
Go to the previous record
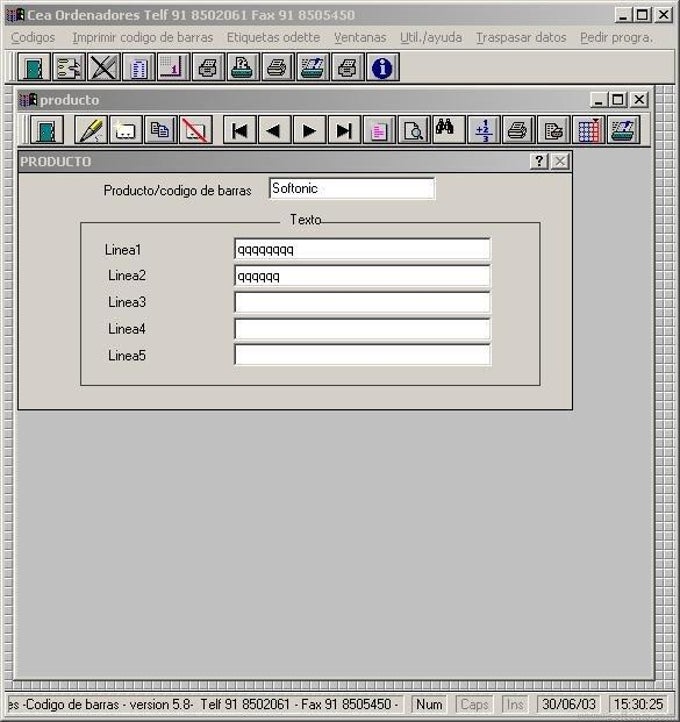pyautogui.click(x=274, y=130)
